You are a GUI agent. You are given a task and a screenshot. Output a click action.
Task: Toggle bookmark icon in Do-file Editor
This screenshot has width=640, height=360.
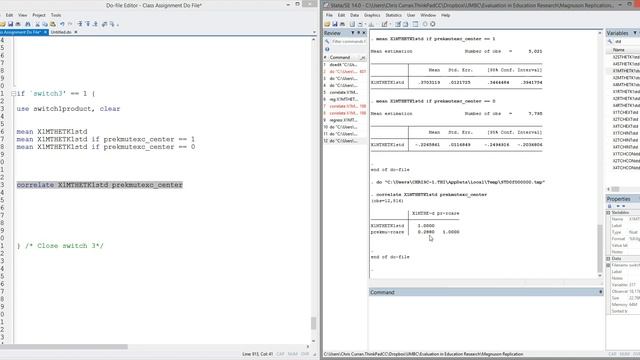click(x=80, y=24)
